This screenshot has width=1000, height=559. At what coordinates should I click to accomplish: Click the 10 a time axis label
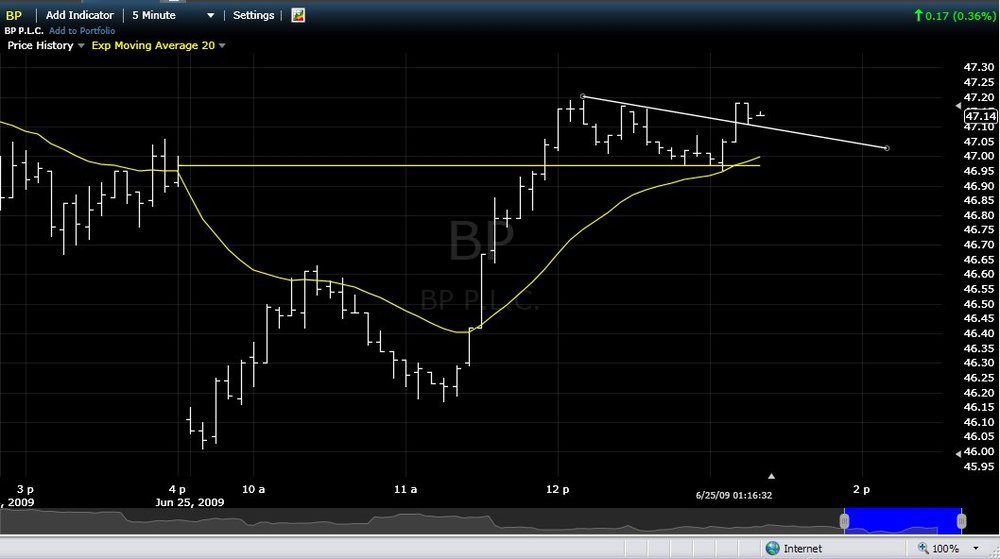(253, 489)
